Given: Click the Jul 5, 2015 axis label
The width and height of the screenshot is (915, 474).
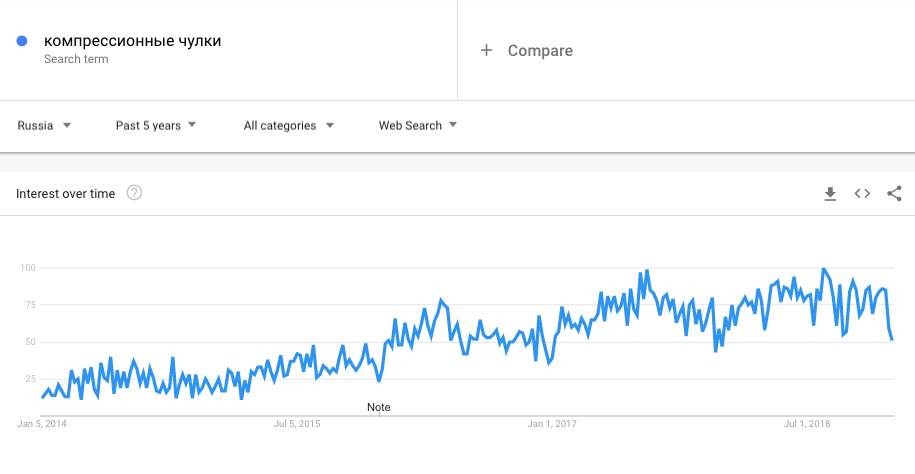Looking at the screenshot, I should point(297,424).
